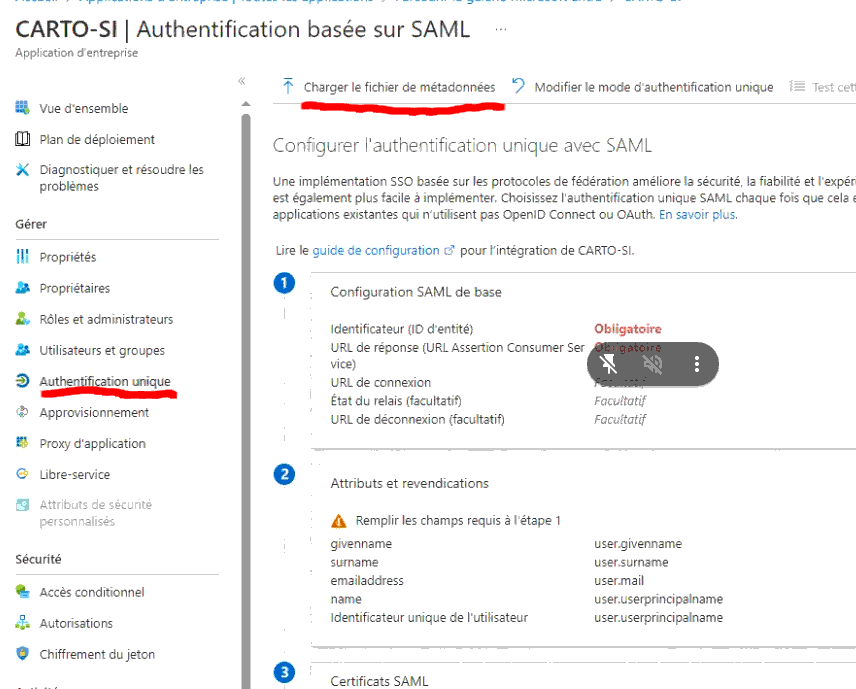
Task: Select Authentification unique menu item
Action: click(105, 381)
